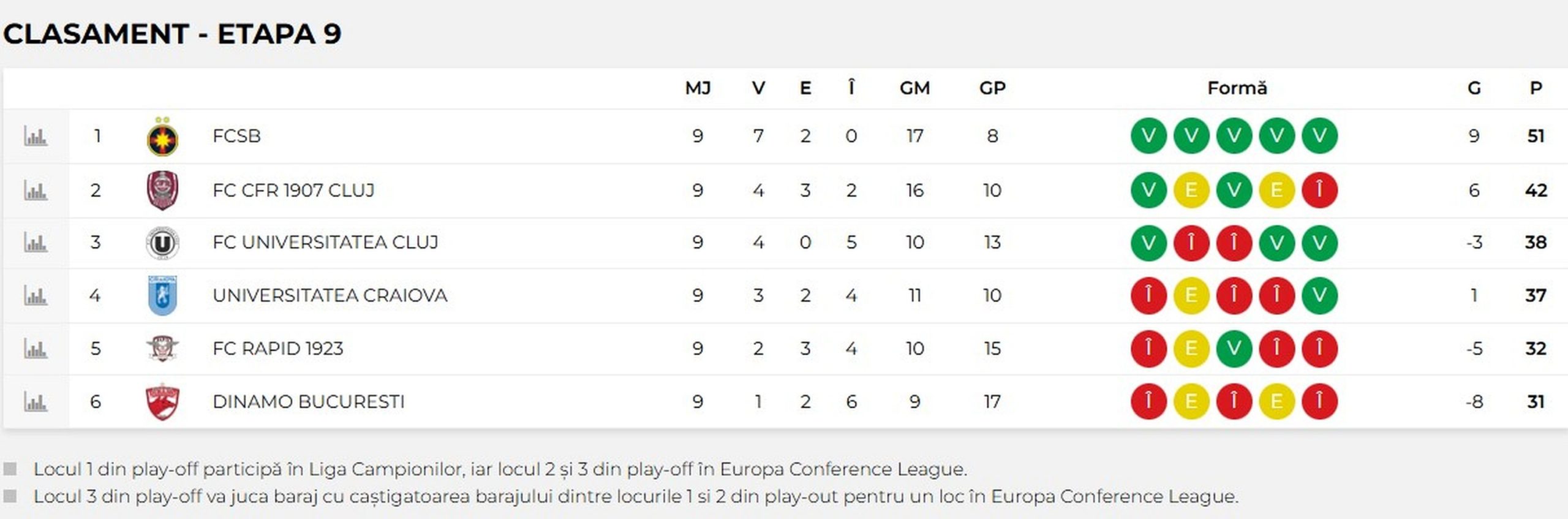Click the Dinamo Bucuresti red badge

tap(162, 402)
